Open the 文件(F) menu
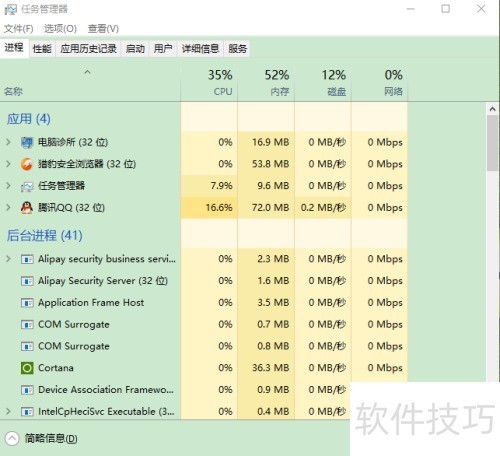 click(x=19, y=29)
